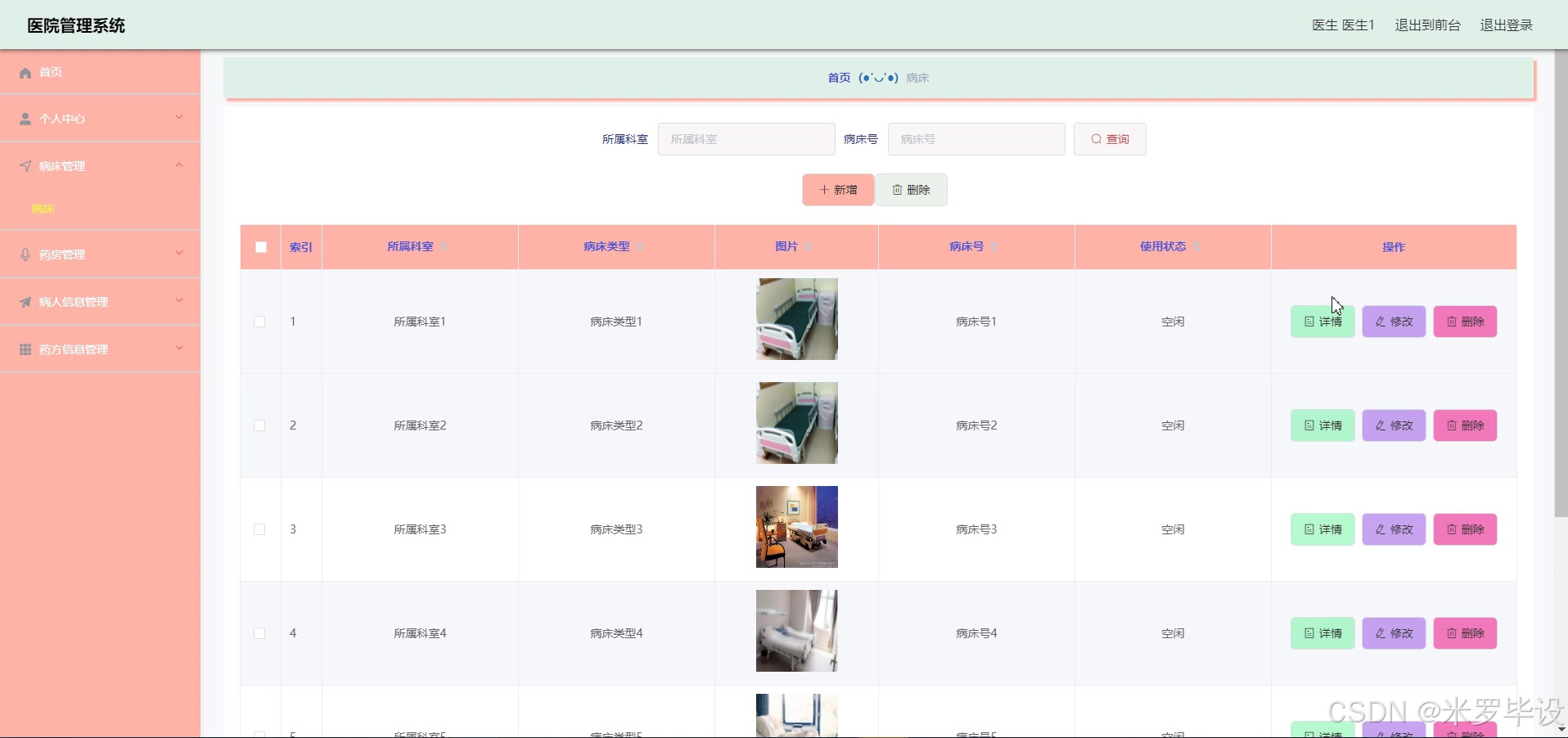Viewport: 1568px width, 738px height.
Task: Check the checkbox for row 所属科室4
Action: (259, 633)
